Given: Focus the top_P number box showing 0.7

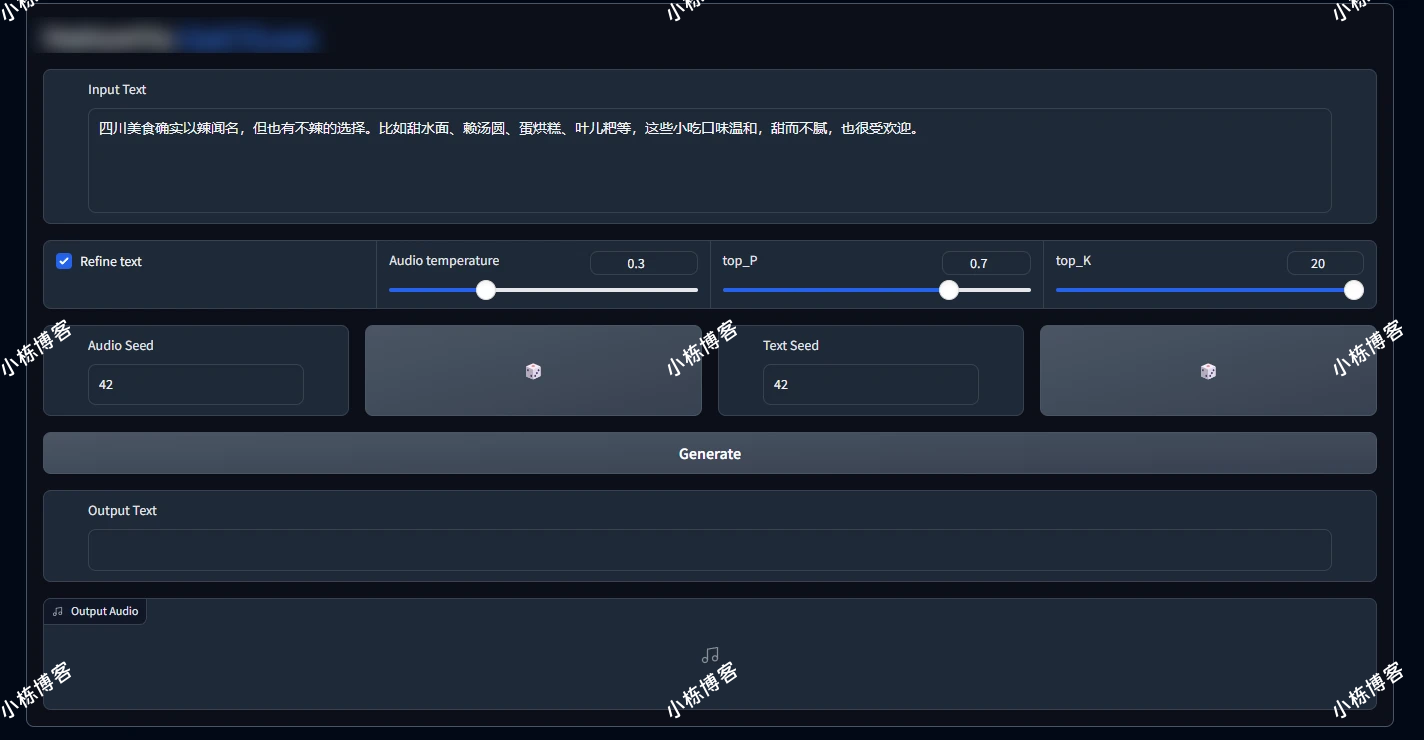Looking at the screenshot, I should (985, 263).
